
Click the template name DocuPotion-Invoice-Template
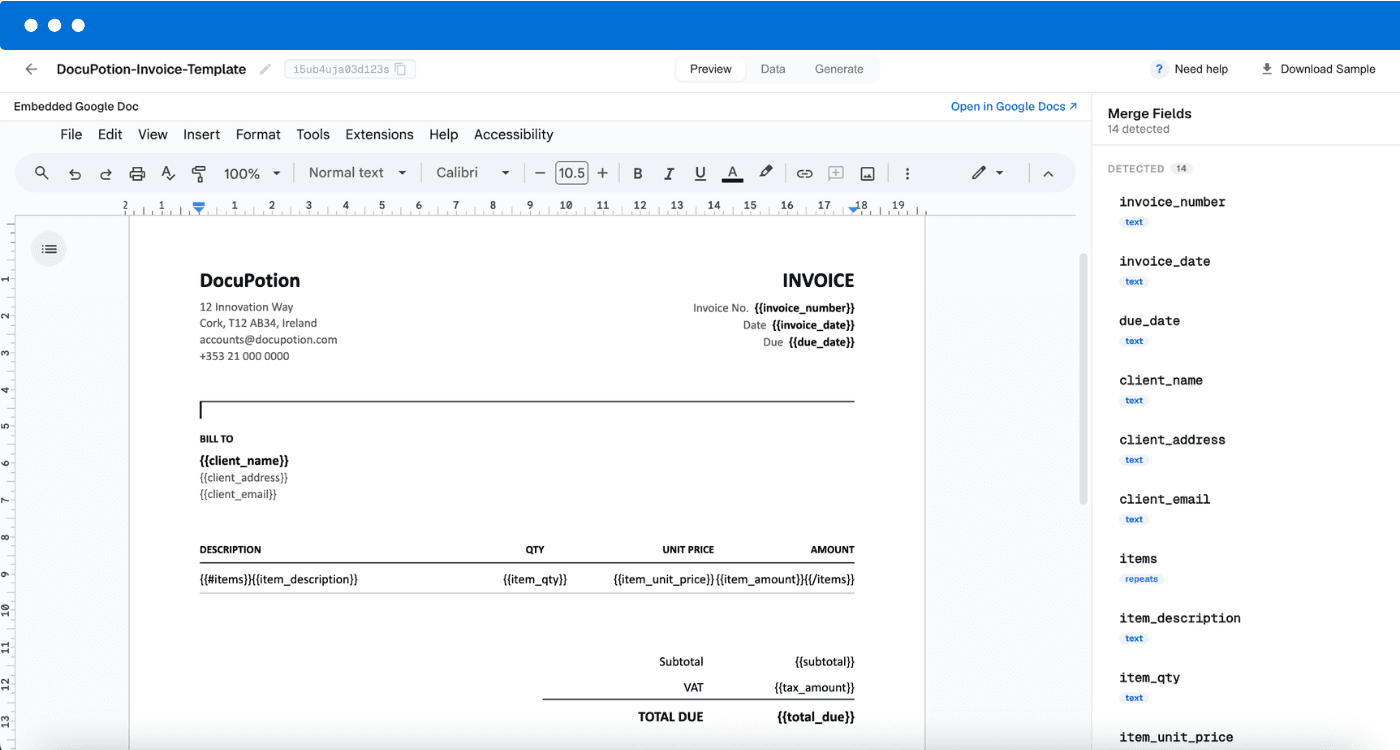coord(151,69)
